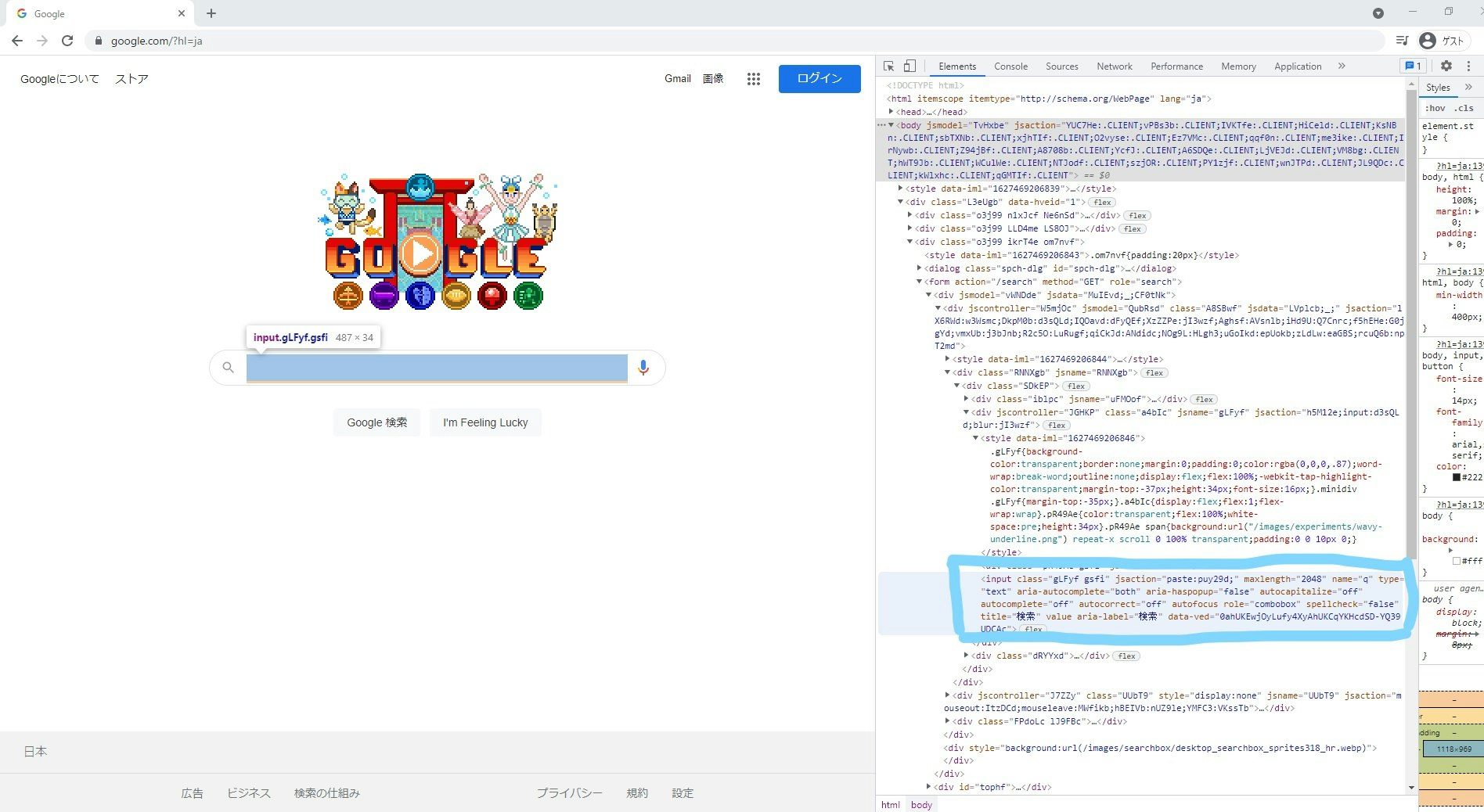This screenshot has width=1484, height=812.
Task: Select the html breadcrumb at bottom
Action: [x=891, y=805]
